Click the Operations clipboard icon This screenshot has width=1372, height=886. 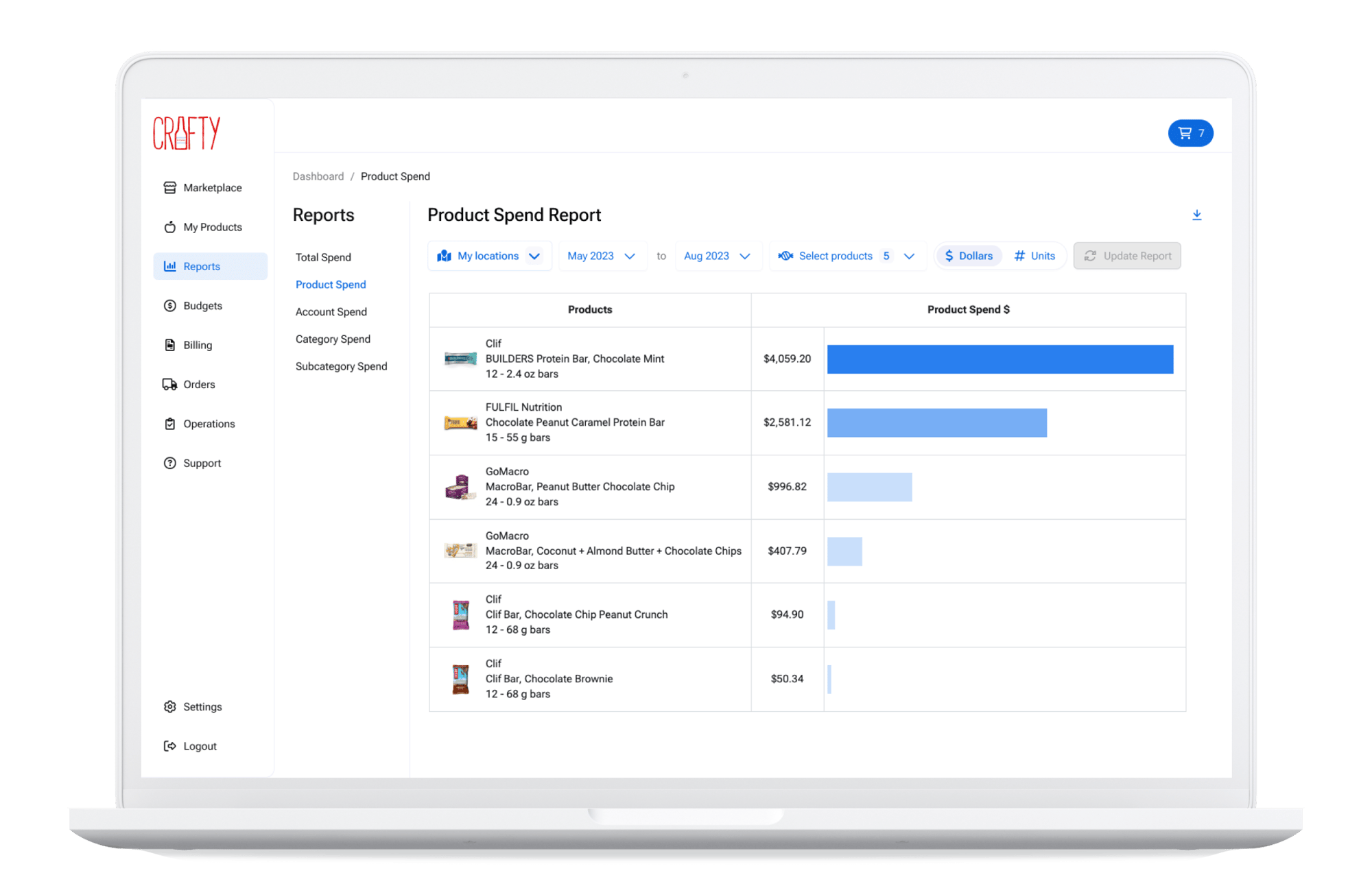tap(169, 424)
